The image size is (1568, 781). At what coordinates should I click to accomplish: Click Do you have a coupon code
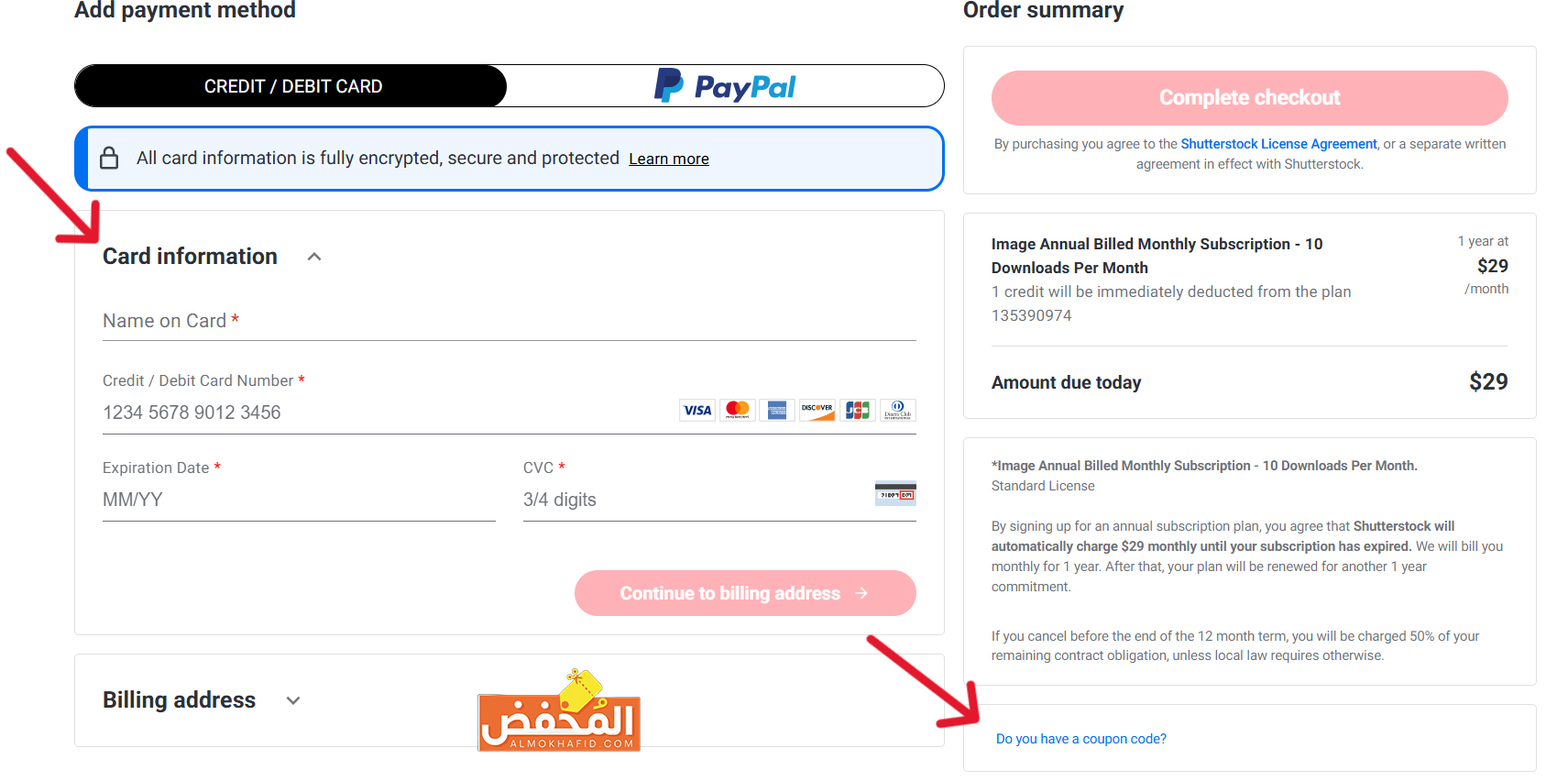(1081, 739)
